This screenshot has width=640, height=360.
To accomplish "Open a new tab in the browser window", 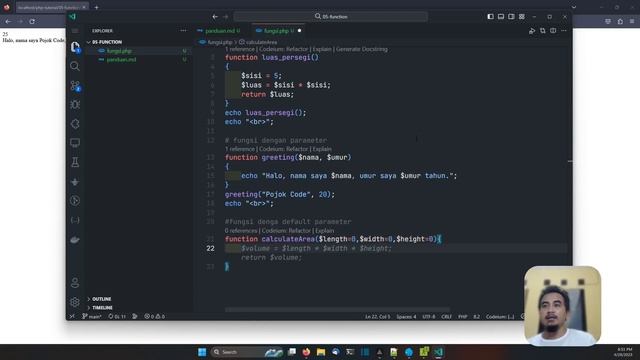I will (x=96, y=7).
